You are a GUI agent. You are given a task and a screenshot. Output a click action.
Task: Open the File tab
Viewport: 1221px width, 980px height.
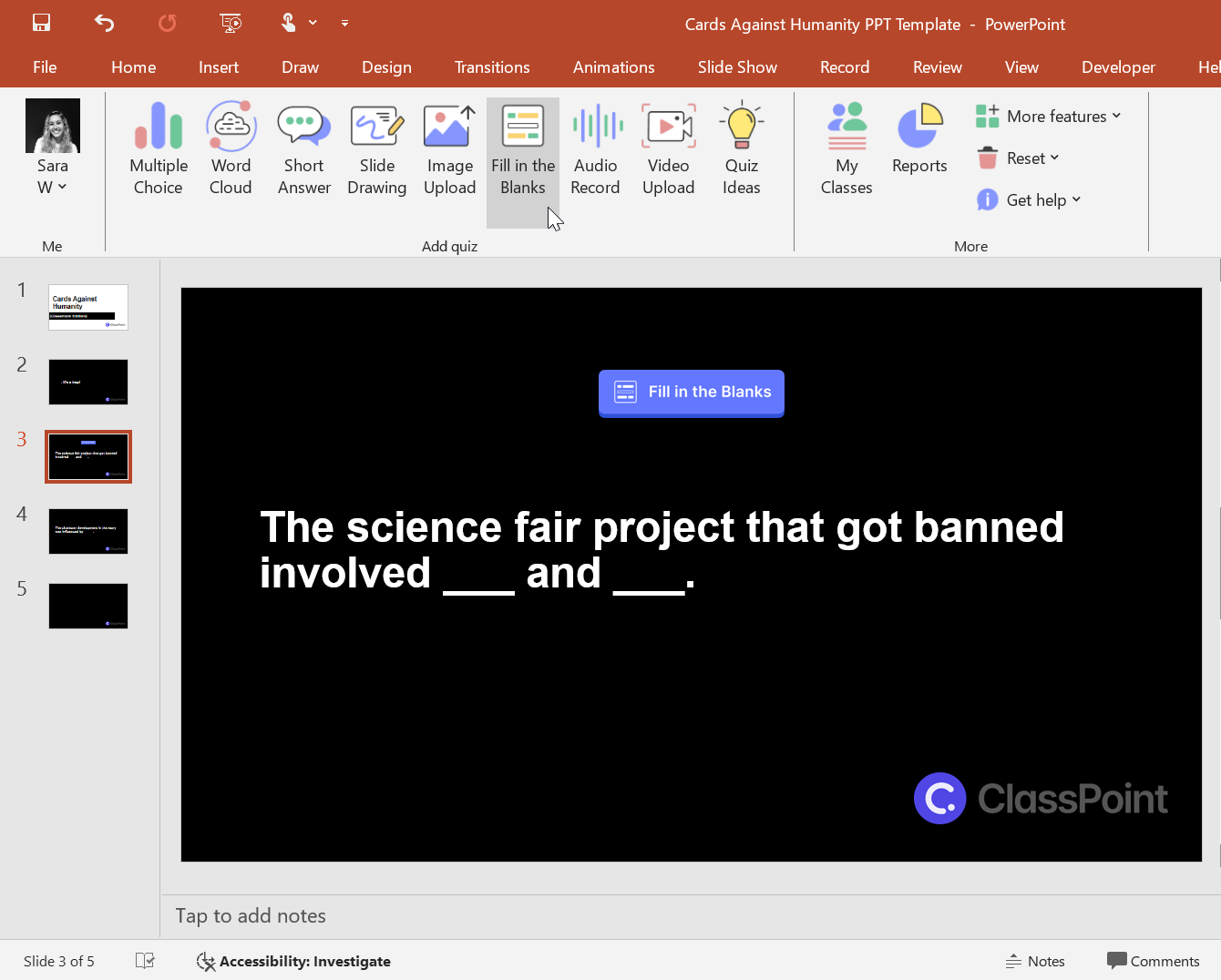(45, 67)
